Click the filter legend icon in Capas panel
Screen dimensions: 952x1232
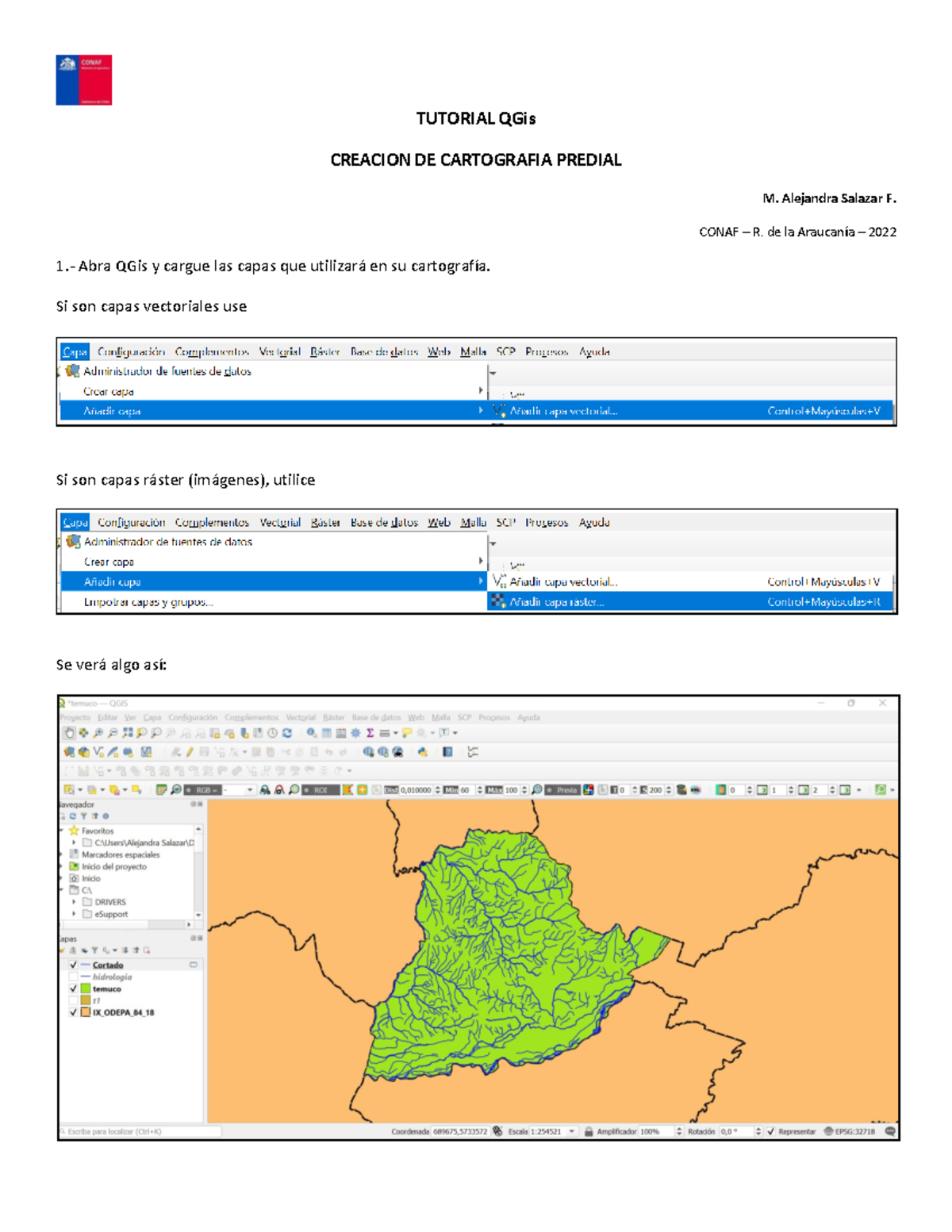[x=95, y=950]
